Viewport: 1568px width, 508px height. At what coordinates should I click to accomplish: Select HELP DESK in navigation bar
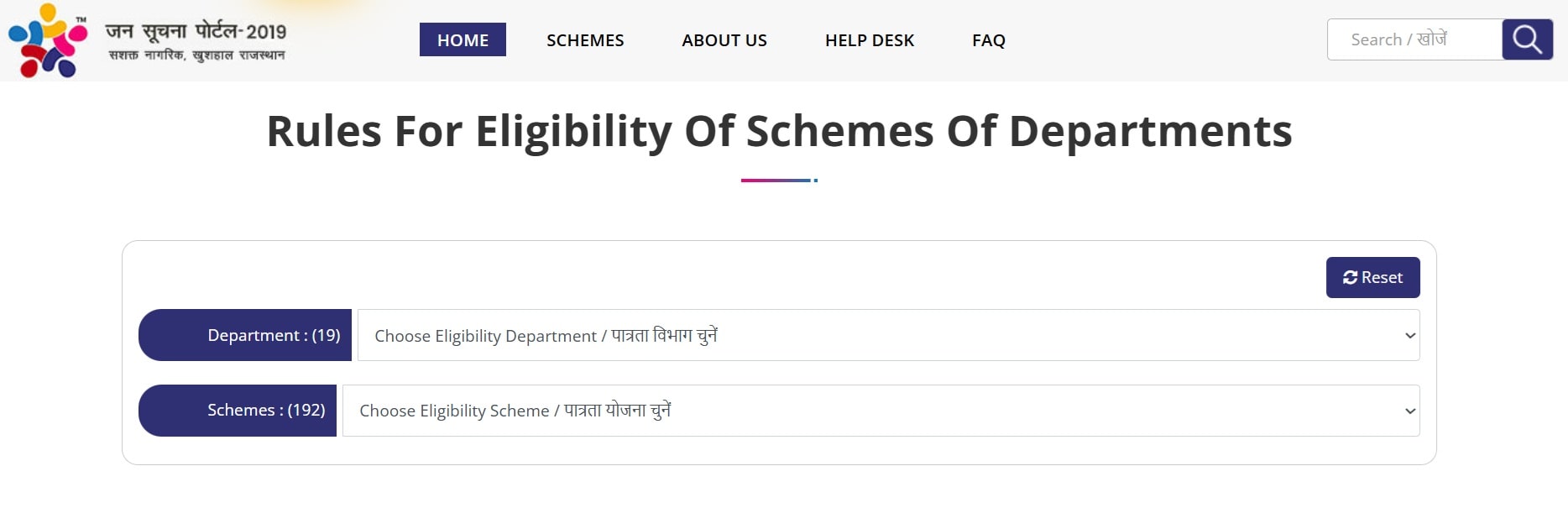pyautogui.click(x=870, y=39)
